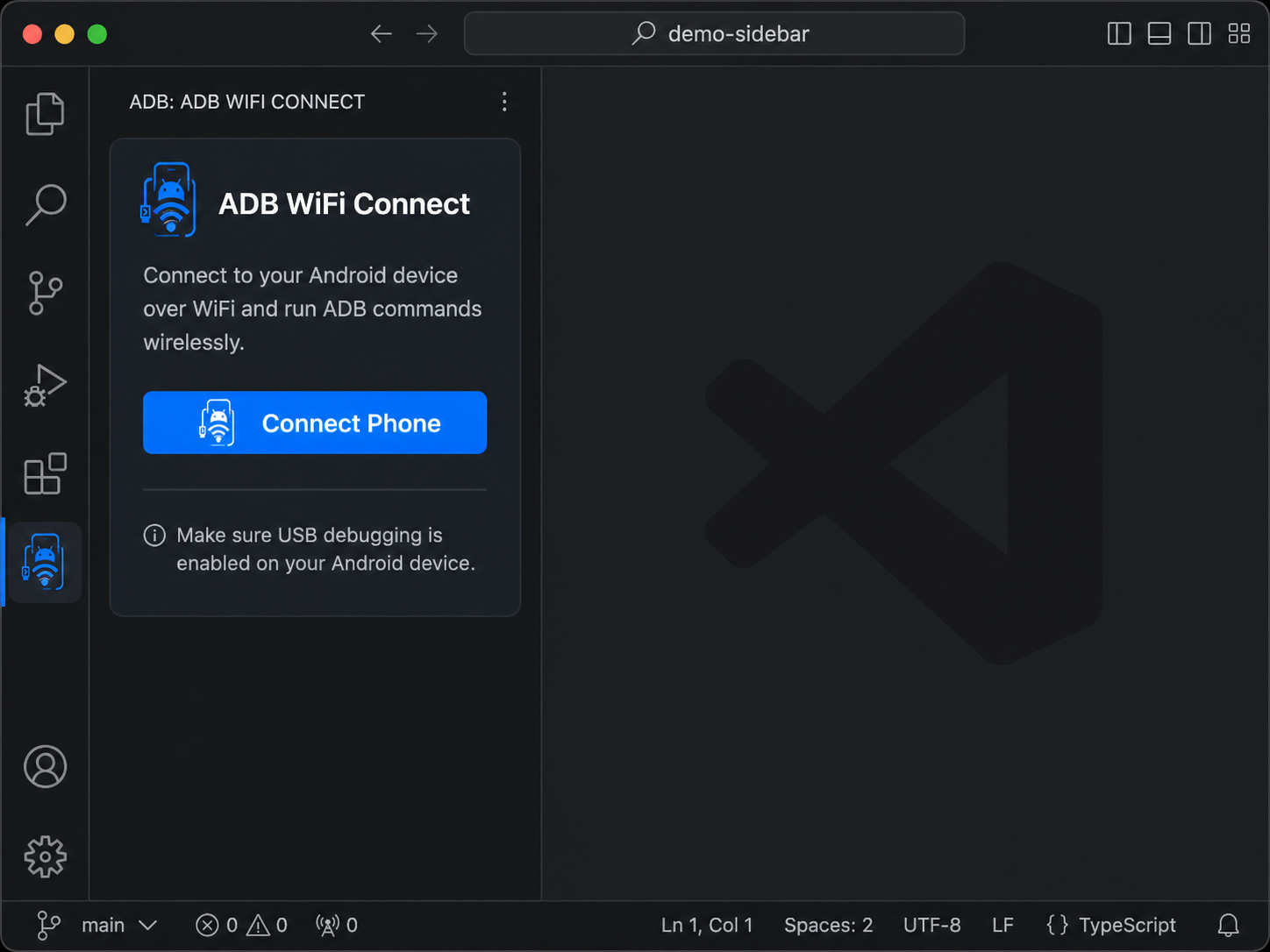Open the main branch picker in status bar
This screenshot has height=952, width=1270.
(119, 925)
